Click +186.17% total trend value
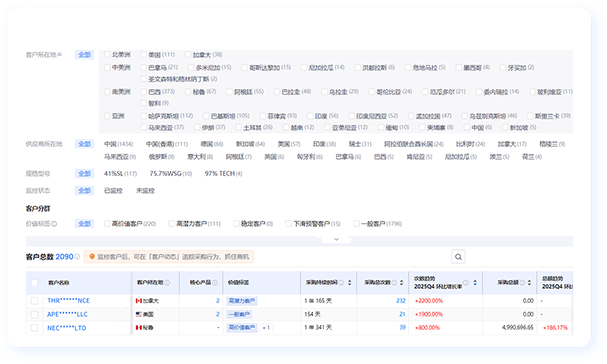The width and height of the screenshot is (607, 364). click(555, 328)
